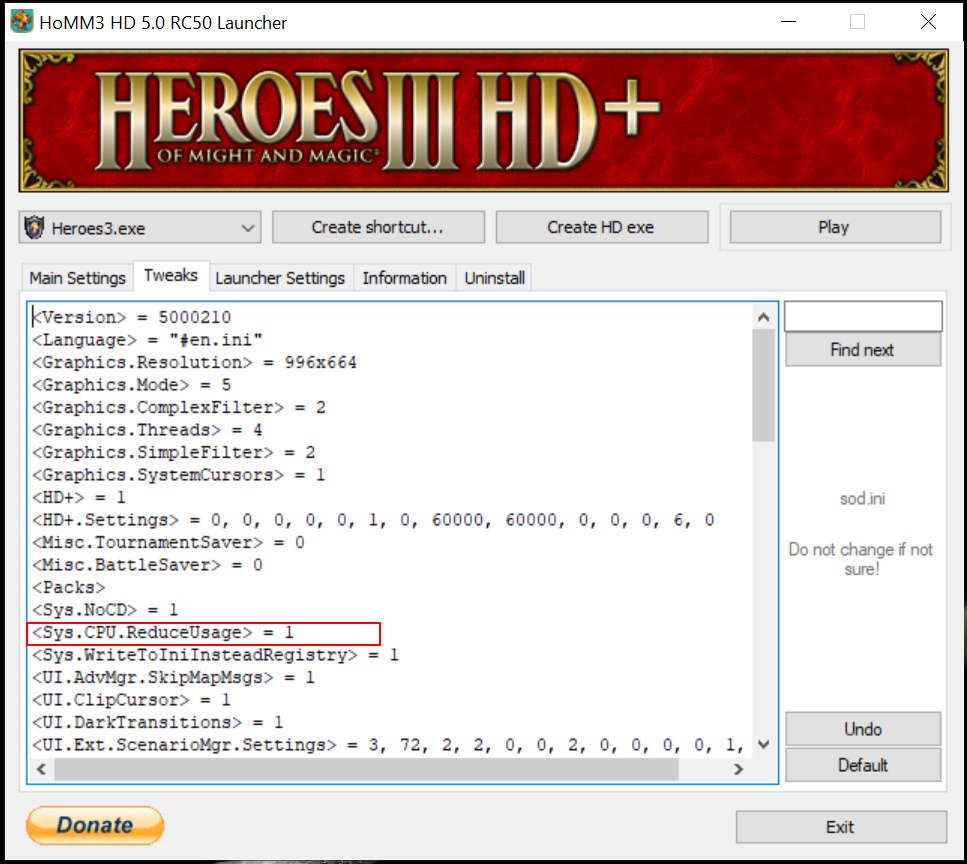Click Create shortcut... button
This screenshot has height=864, width=967.
coord(378,227)
